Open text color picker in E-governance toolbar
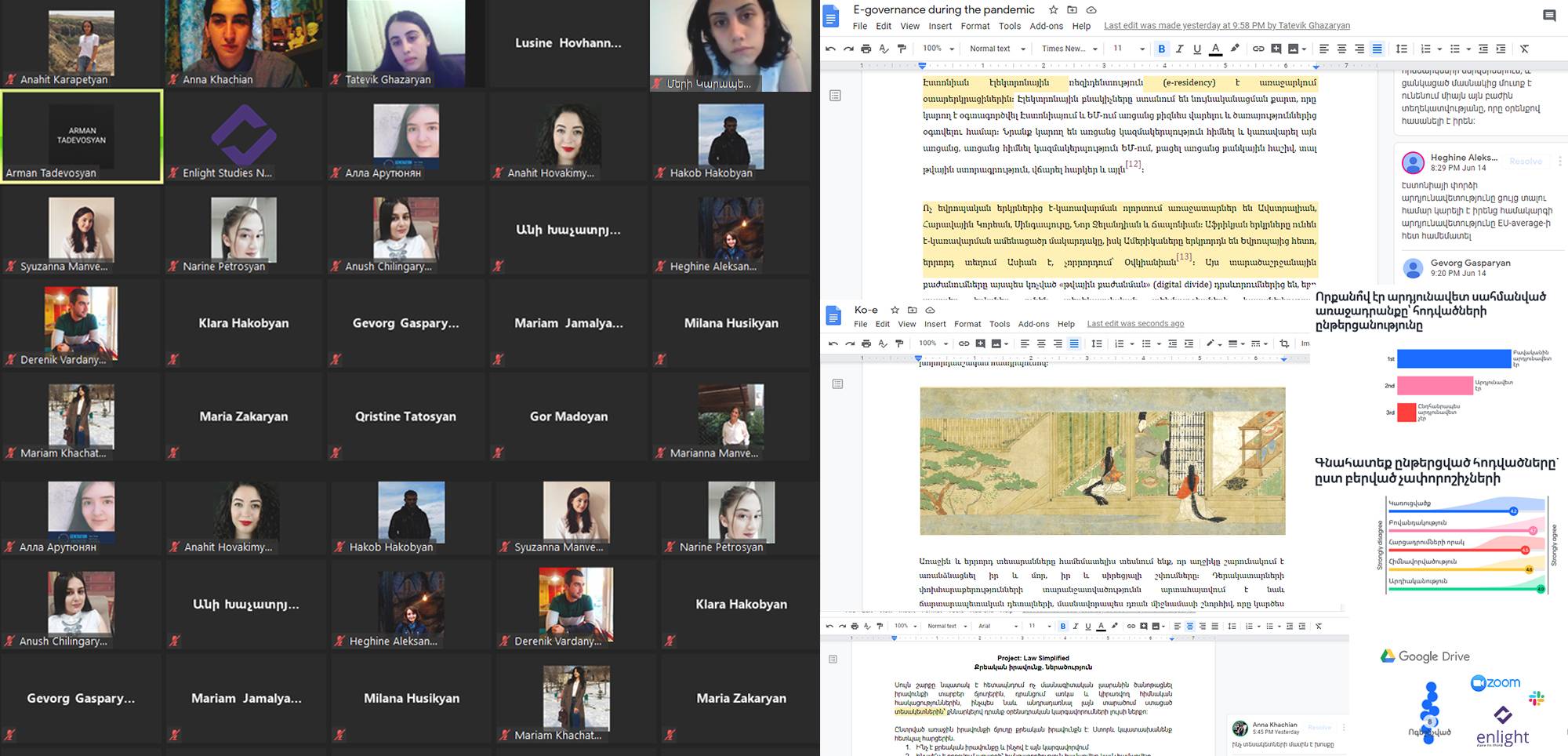 click(1215, 49)
